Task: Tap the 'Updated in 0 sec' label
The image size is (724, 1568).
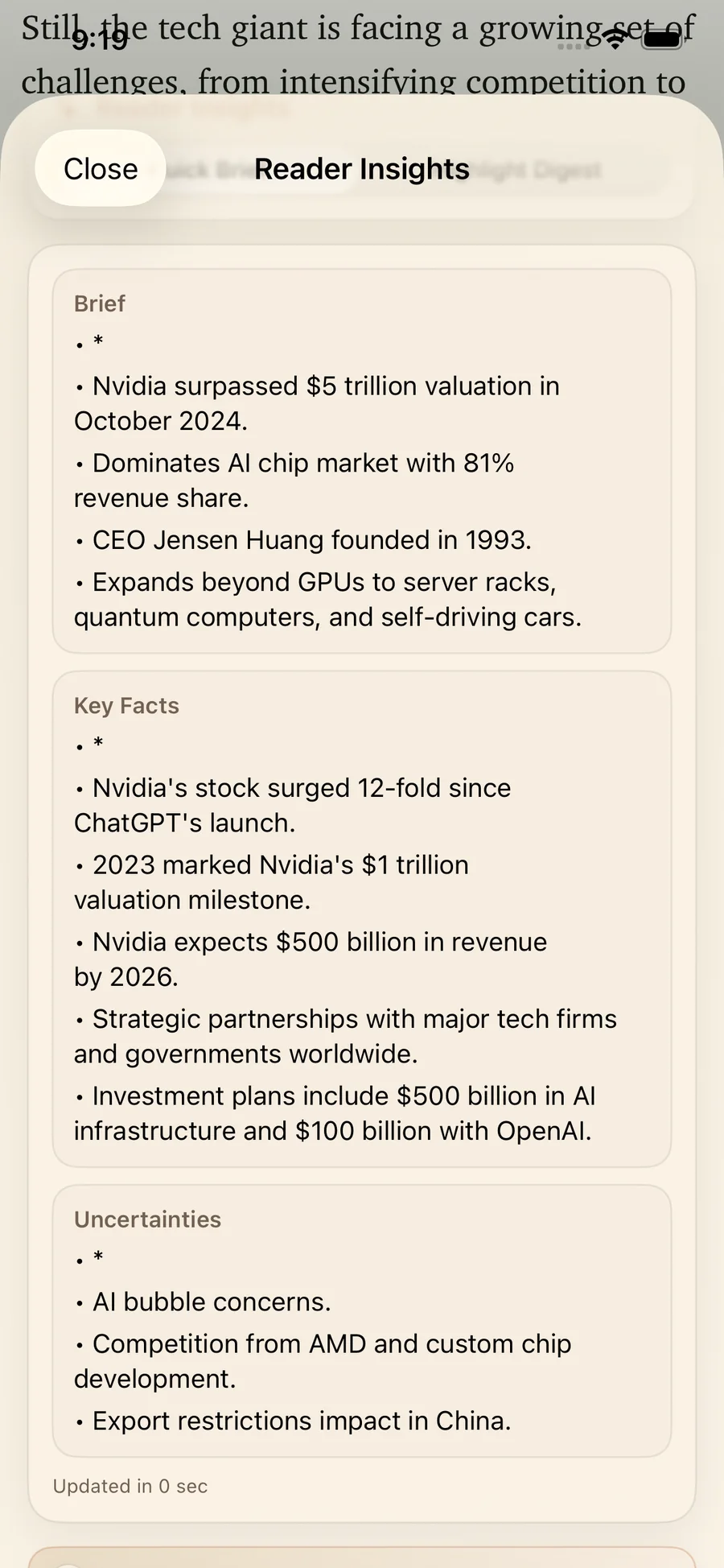Action: (x=130, y=1486)
